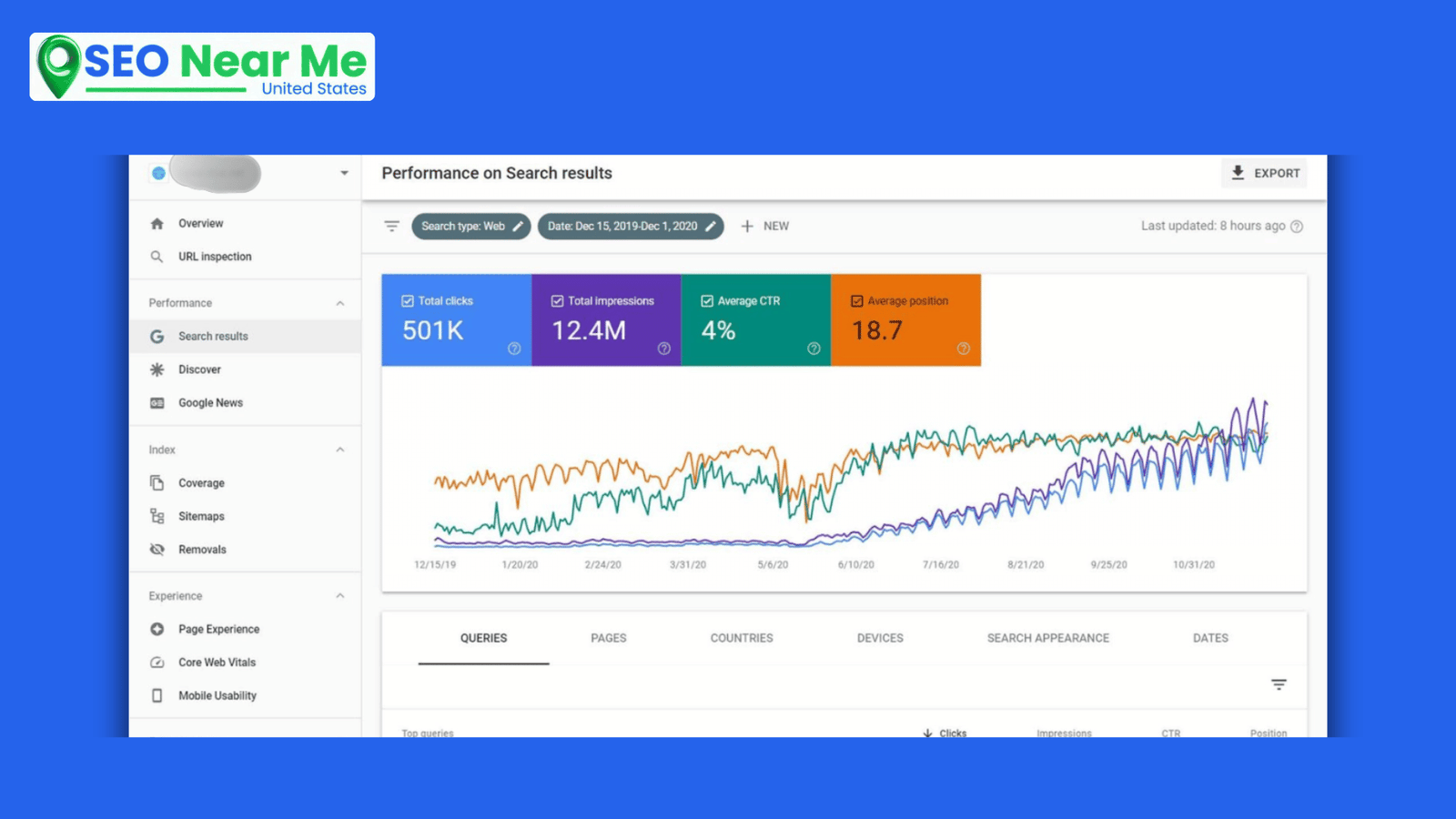Toggle the Total impressions checkbox
Screen dimensions: 1456x819
pyautogui.click(x=557, y=301)
